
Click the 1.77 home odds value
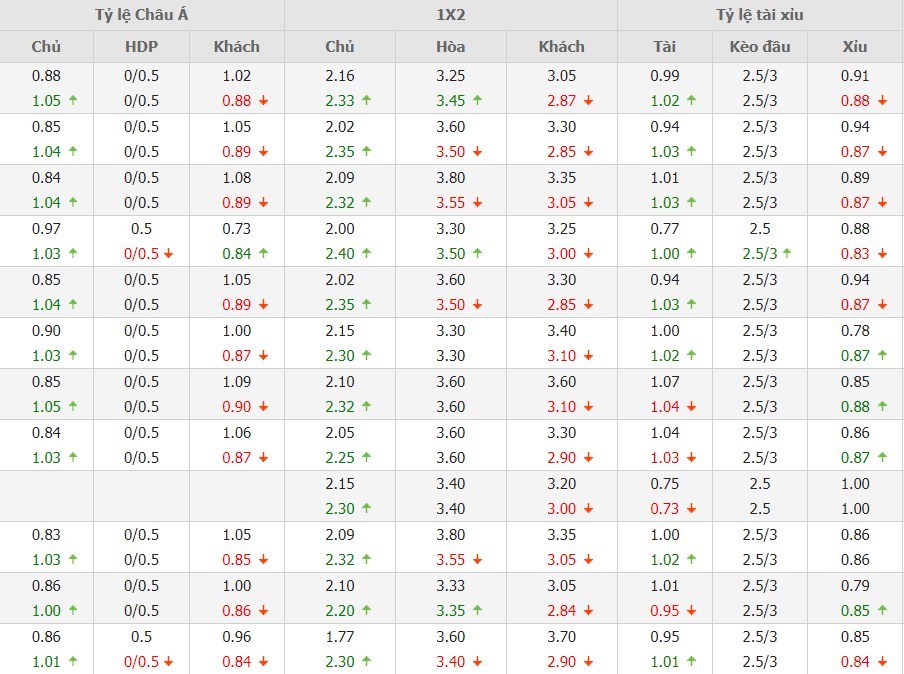coord(340,636)
